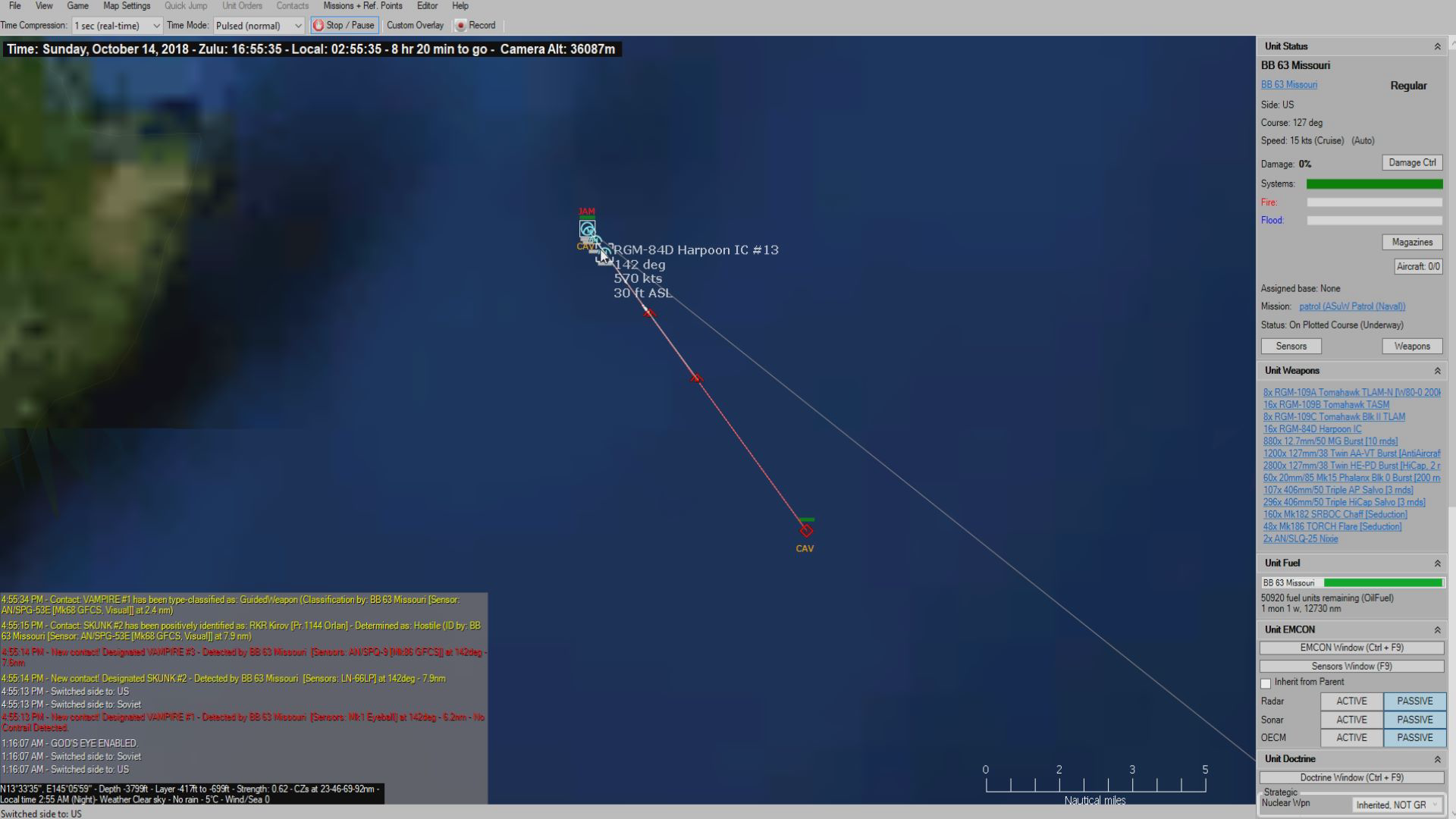Open the Missions + Ref. Points menu

click(x=362, y=6)
